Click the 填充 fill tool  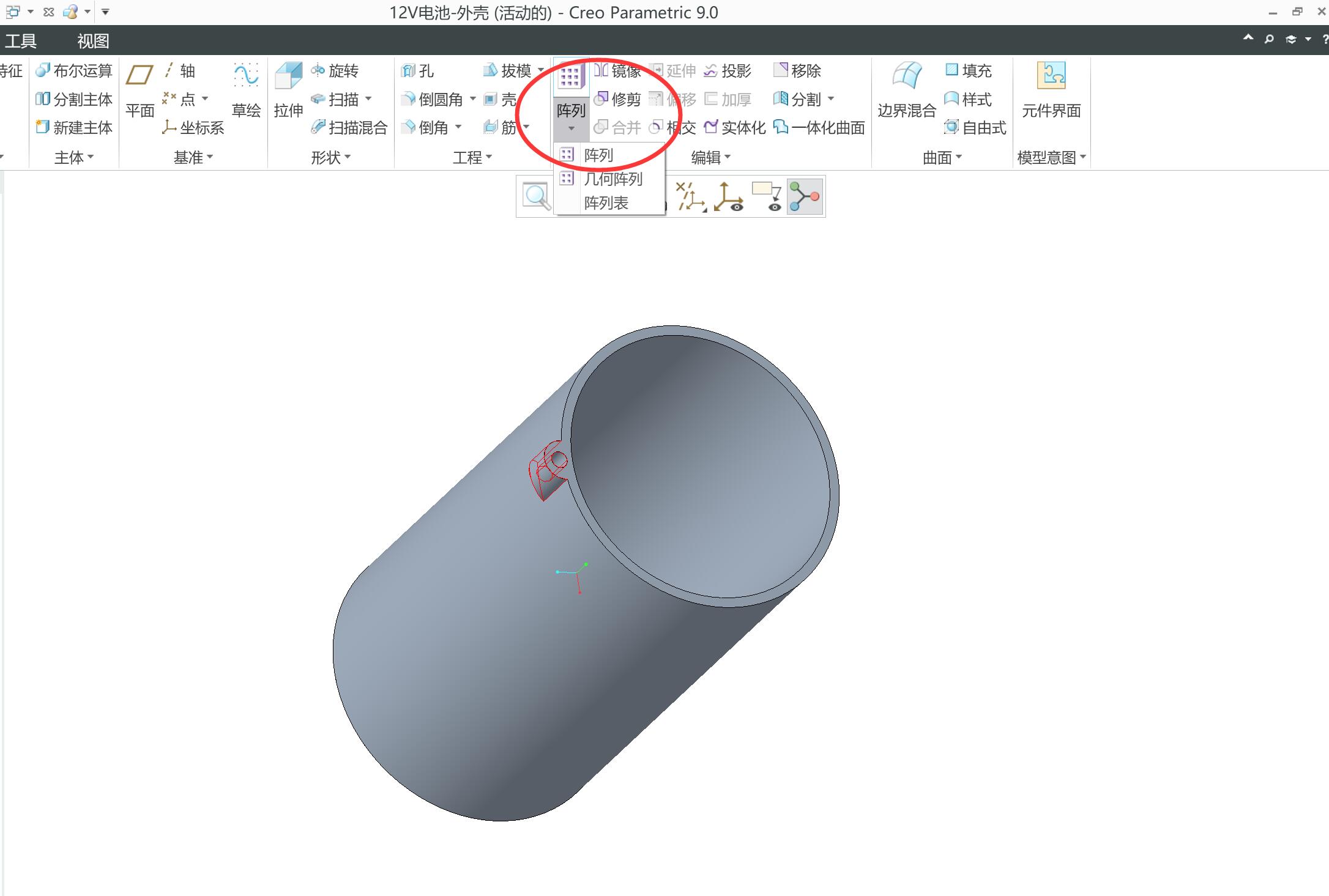click(x=968, y=71)
